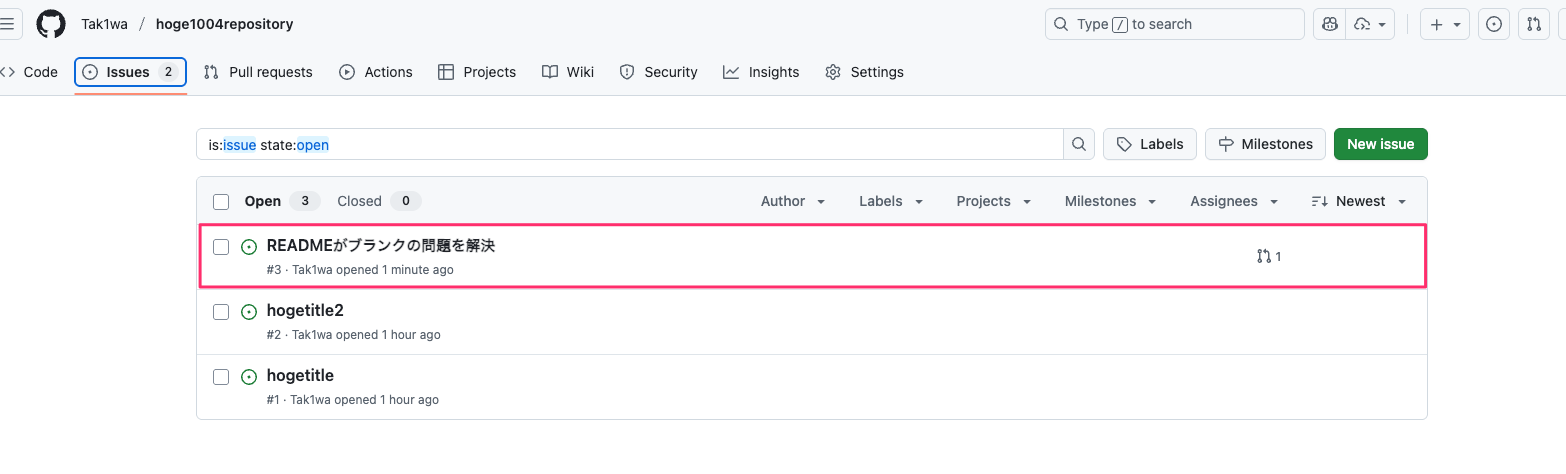
Task: Open the Actions tab
Action: point(376,72)
